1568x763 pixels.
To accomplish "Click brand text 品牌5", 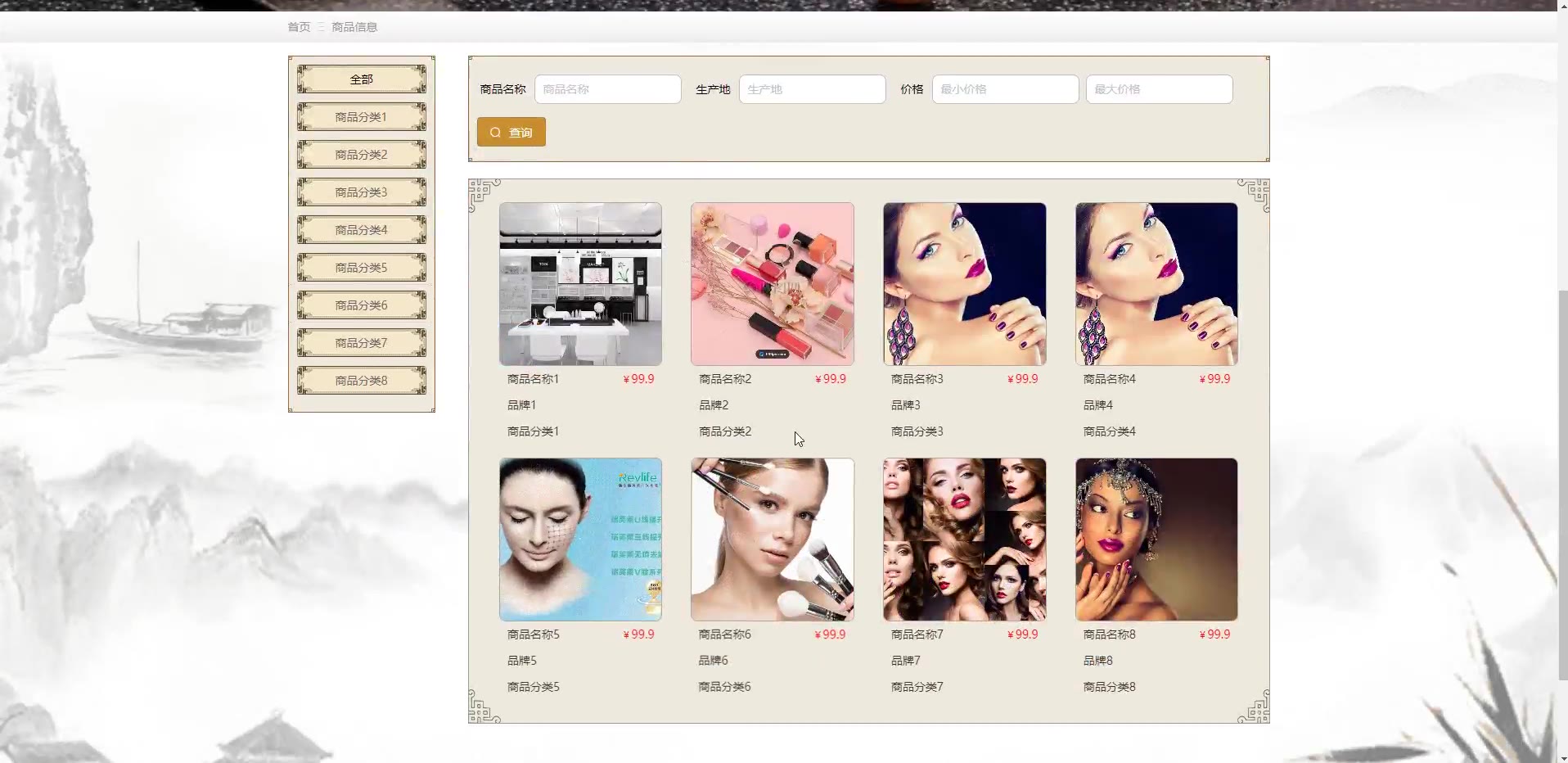I will pyautogui.click(x=522, y=661).
